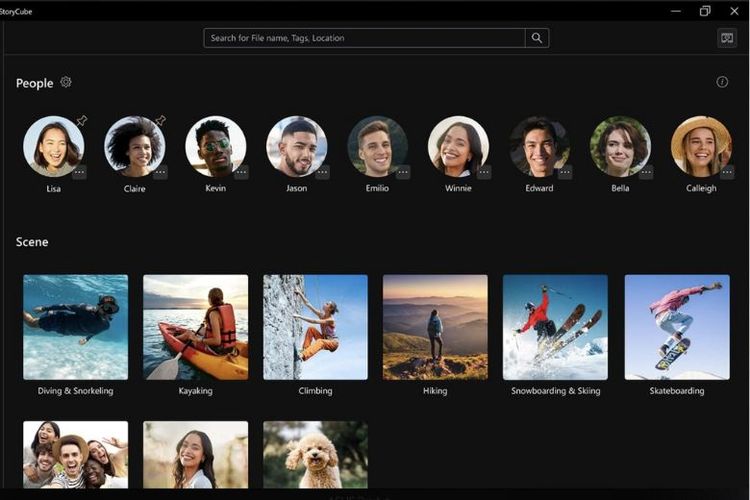Click the Snowboarding & Skiing label
The width and height of the screenshot is (750, 500).
(x=555, y=391)
